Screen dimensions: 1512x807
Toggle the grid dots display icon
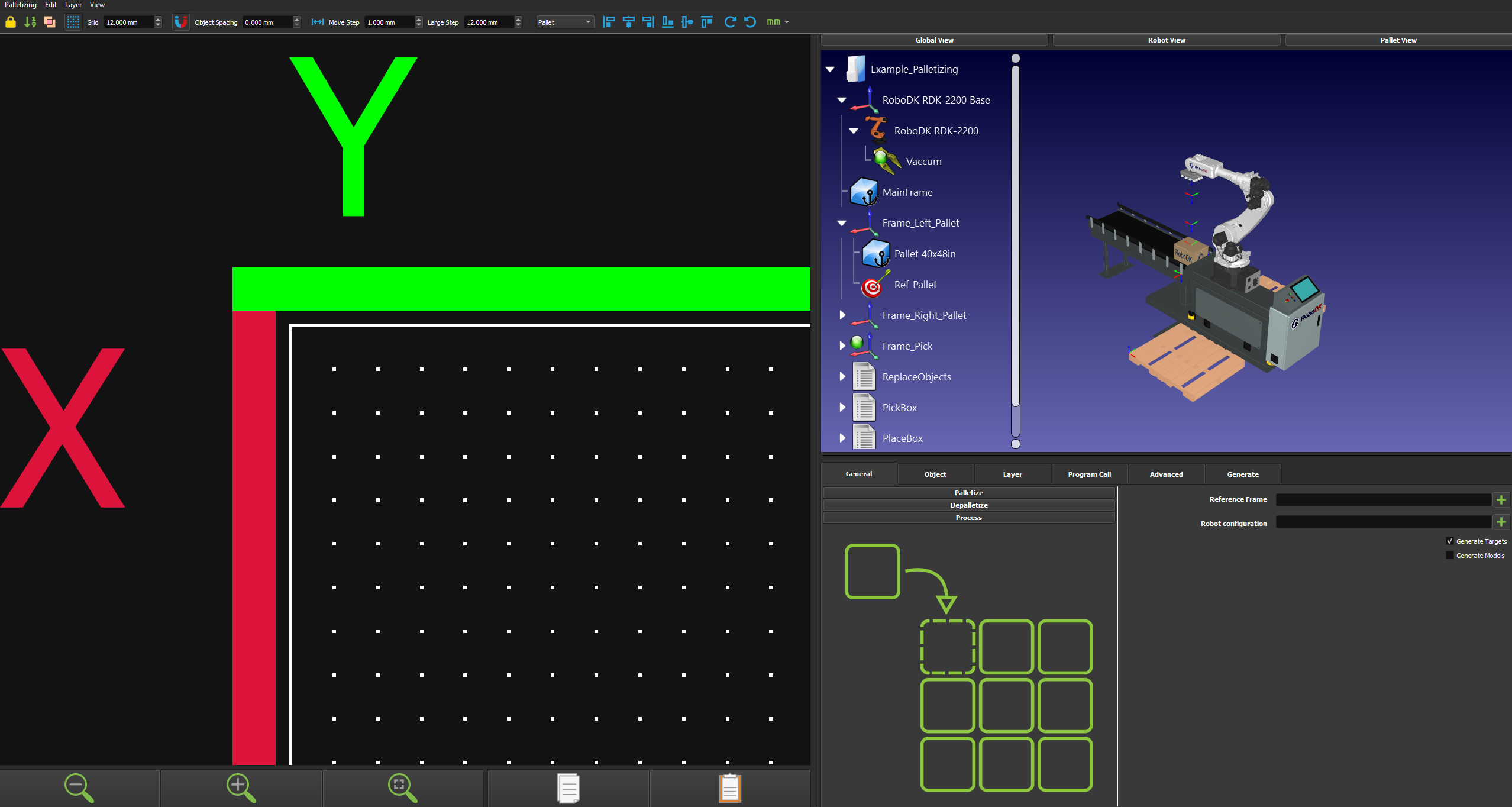(73, 22)
